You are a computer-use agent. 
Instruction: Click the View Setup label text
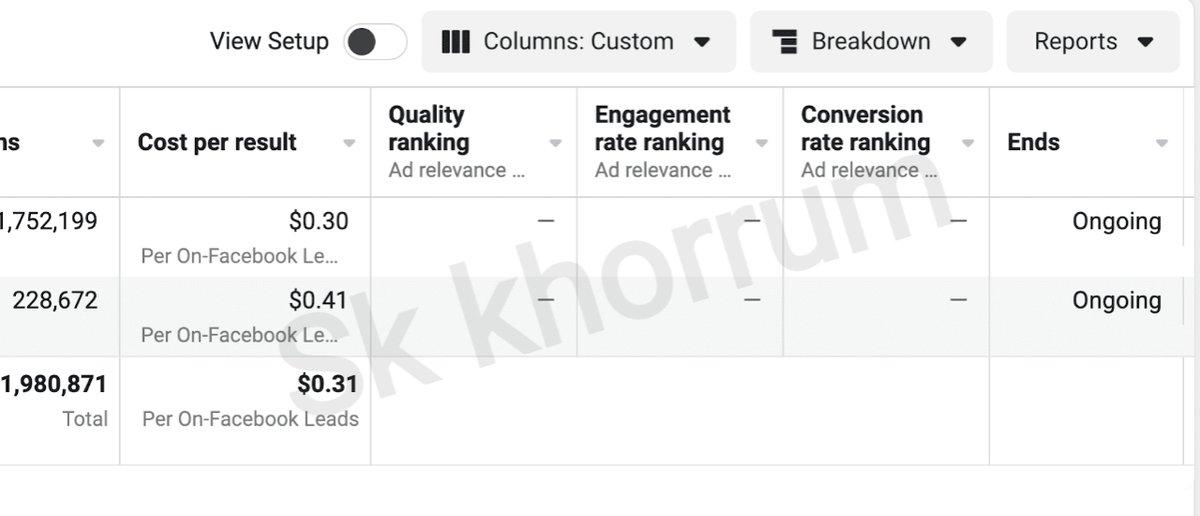pyautogui.click(x=269, y=41)
